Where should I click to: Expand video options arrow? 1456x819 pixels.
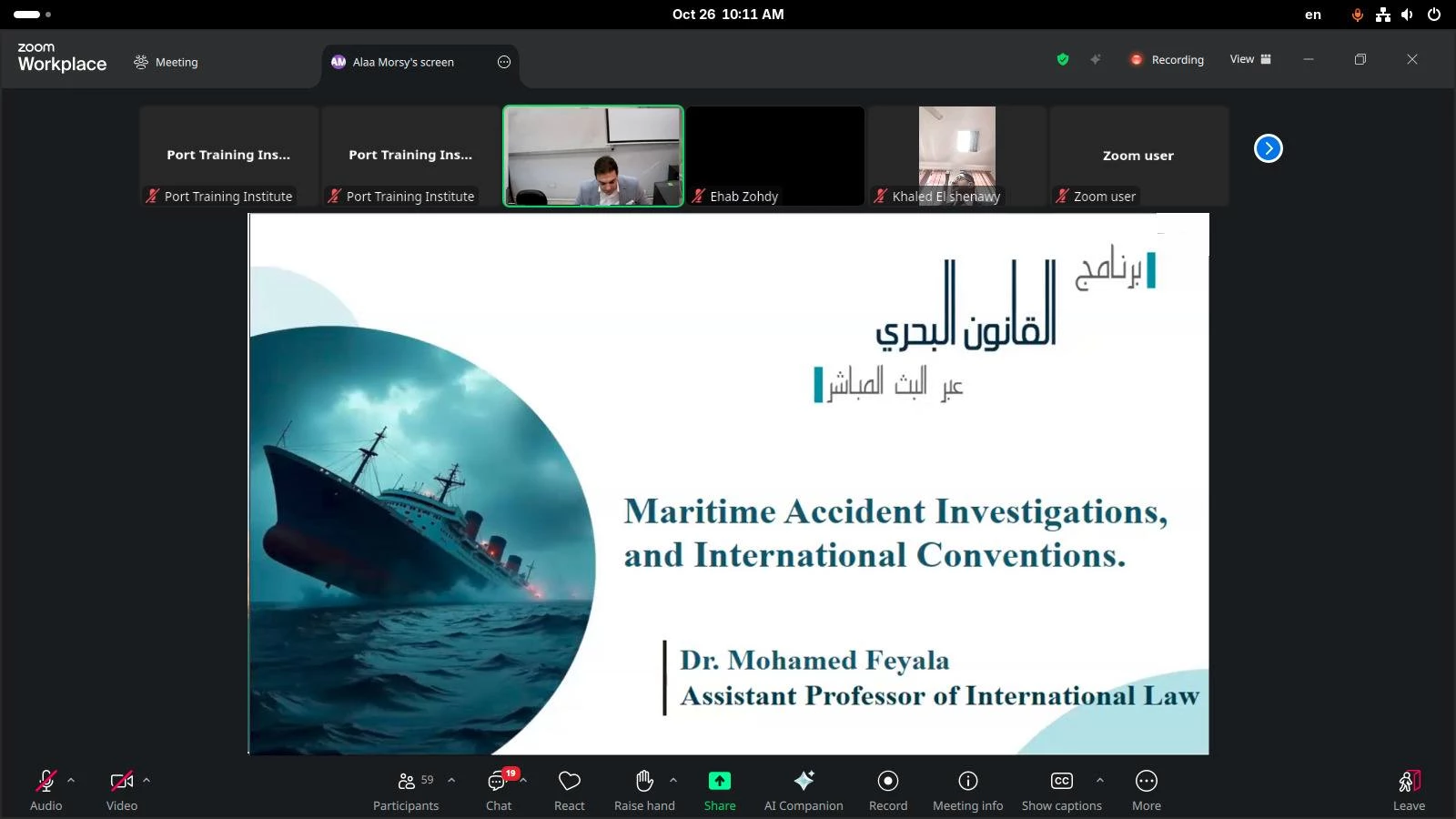point(147,780)
